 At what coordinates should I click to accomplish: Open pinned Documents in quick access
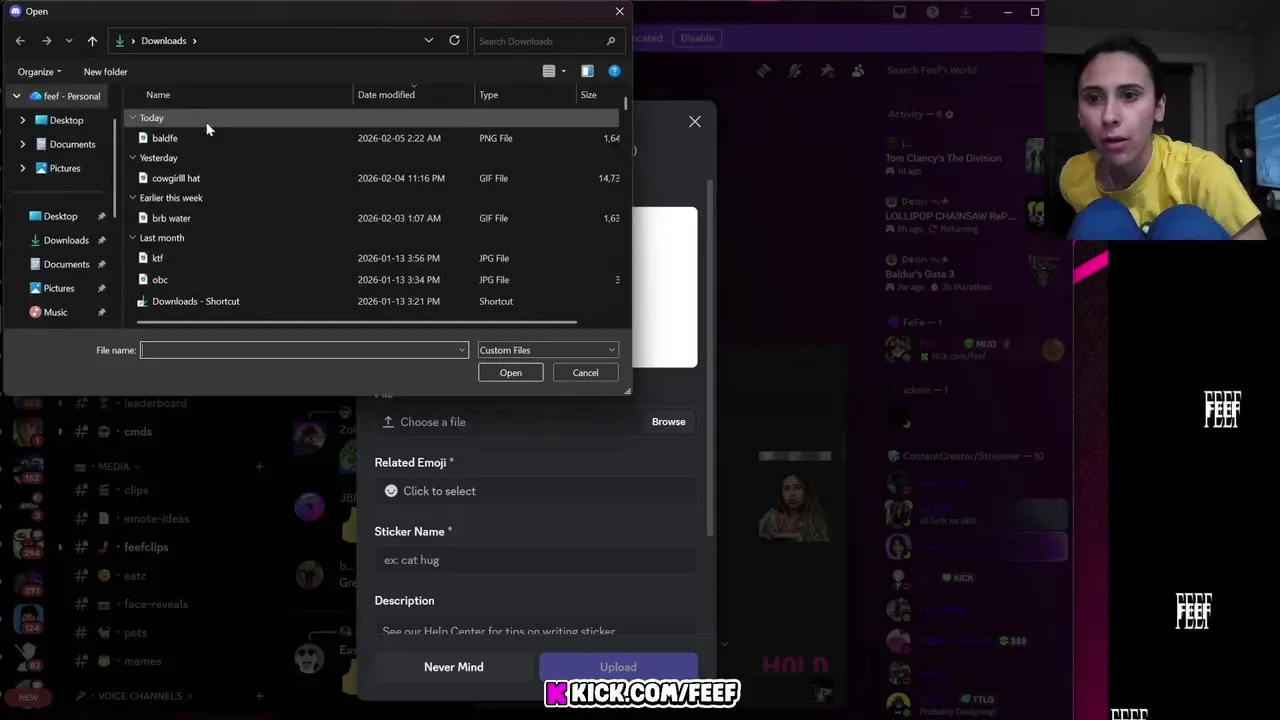(x=66, y=264)
